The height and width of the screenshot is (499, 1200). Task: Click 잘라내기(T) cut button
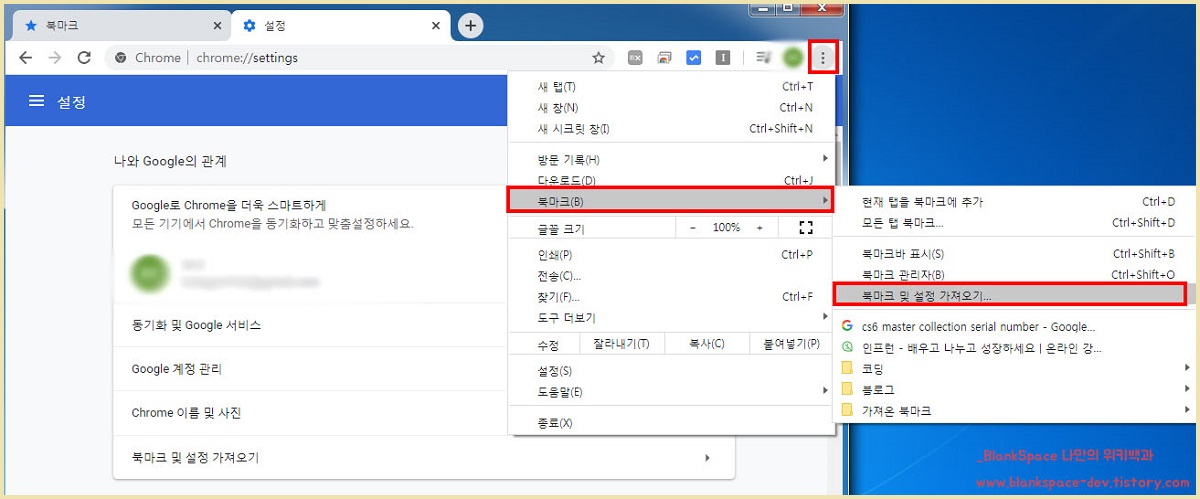tap(621, 344)
